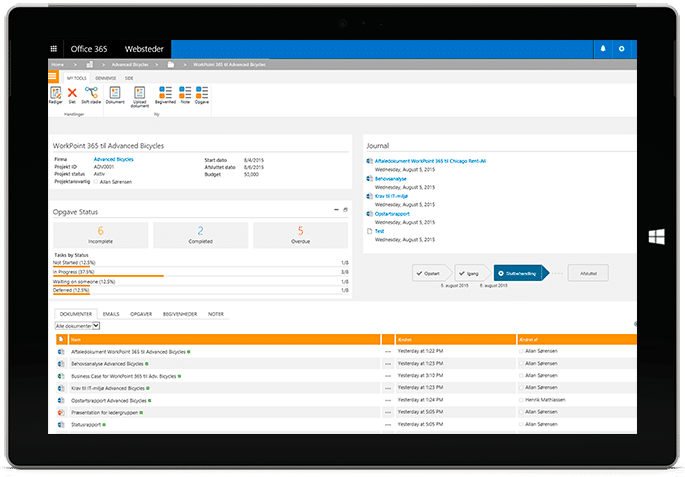685x477 pixels.
Task: Click Word icon of Aftaledokument document row
Action: point(61,352)
